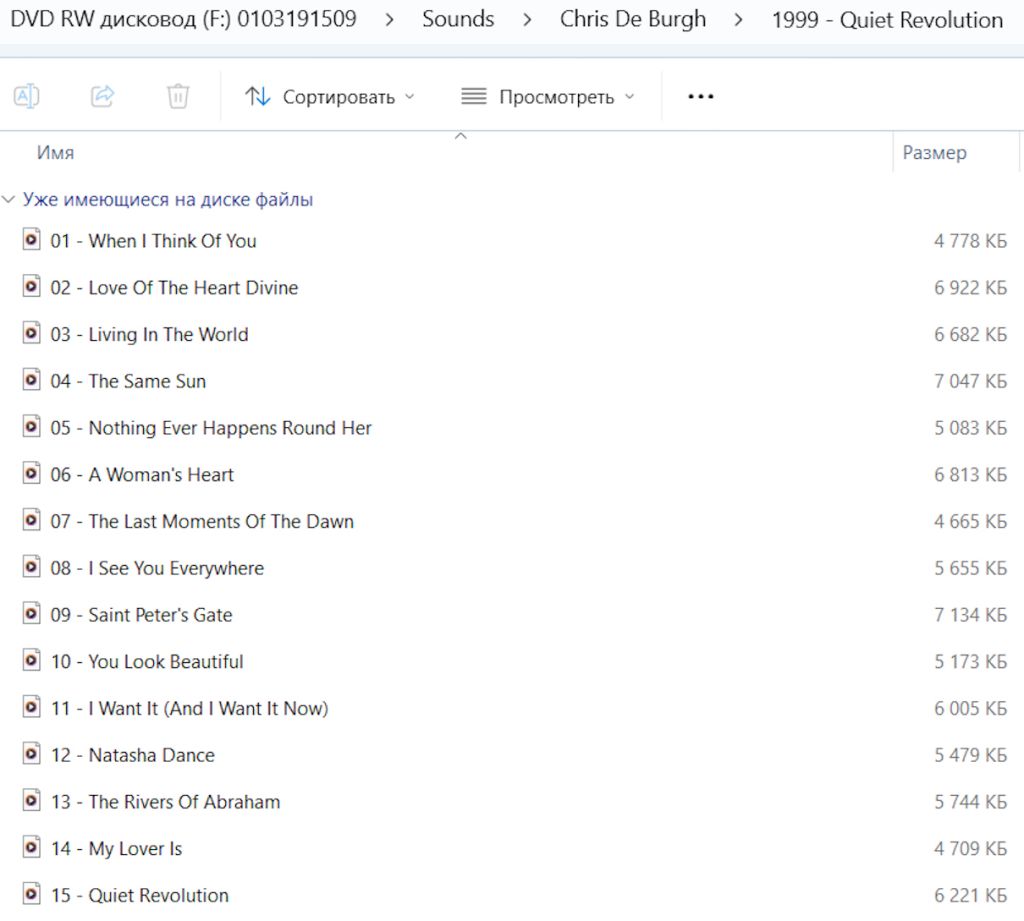Expand the chevron after Sounds in address bar
The width and height of the screenshot is (1024, 921).
(527, 20)
